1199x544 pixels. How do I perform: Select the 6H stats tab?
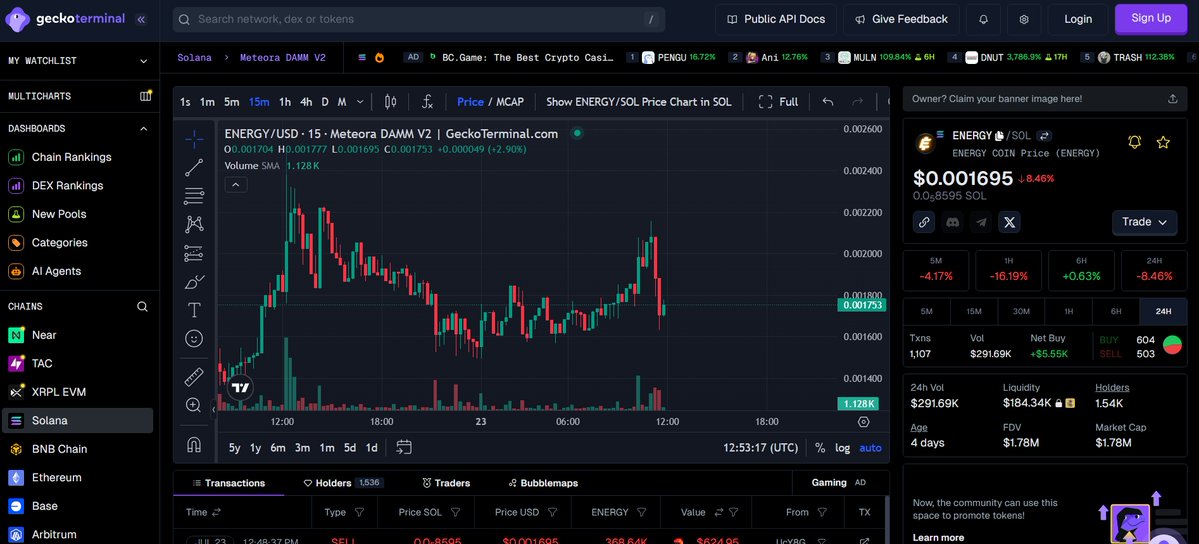tap(1116, 311)
